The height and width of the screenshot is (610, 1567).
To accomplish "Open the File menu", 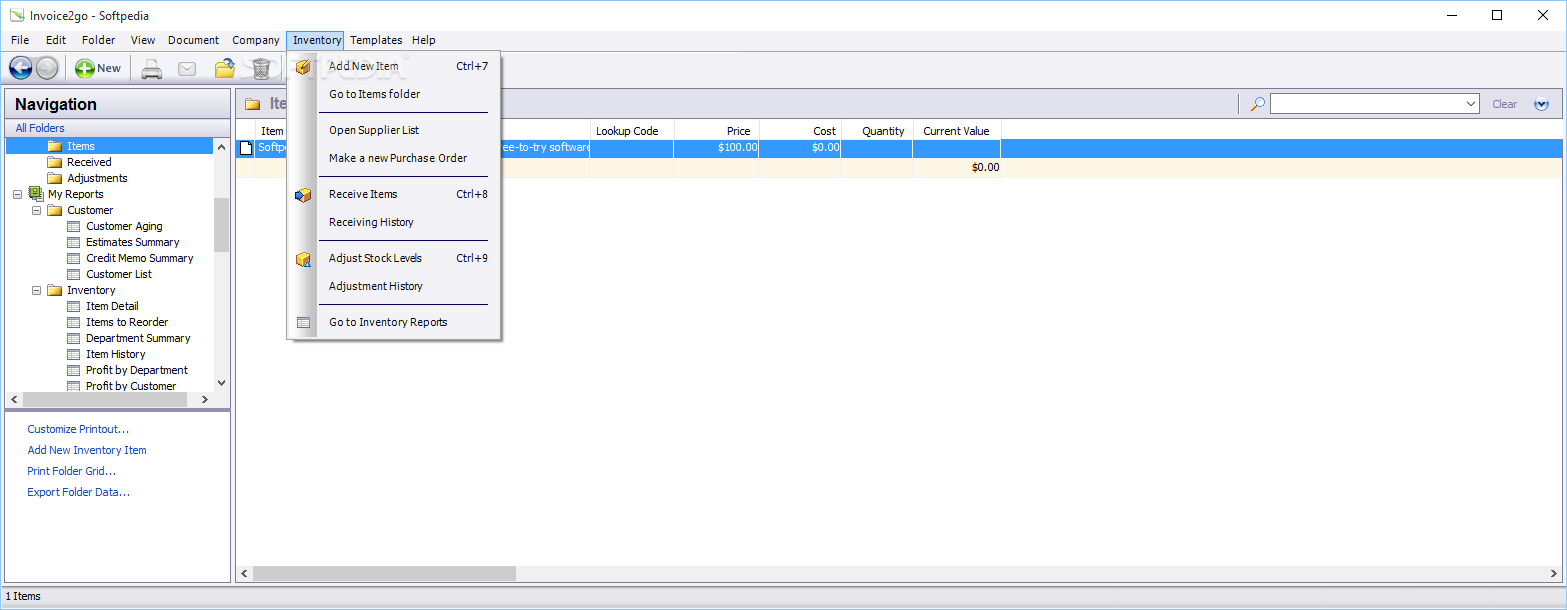I will pos(20,40).
